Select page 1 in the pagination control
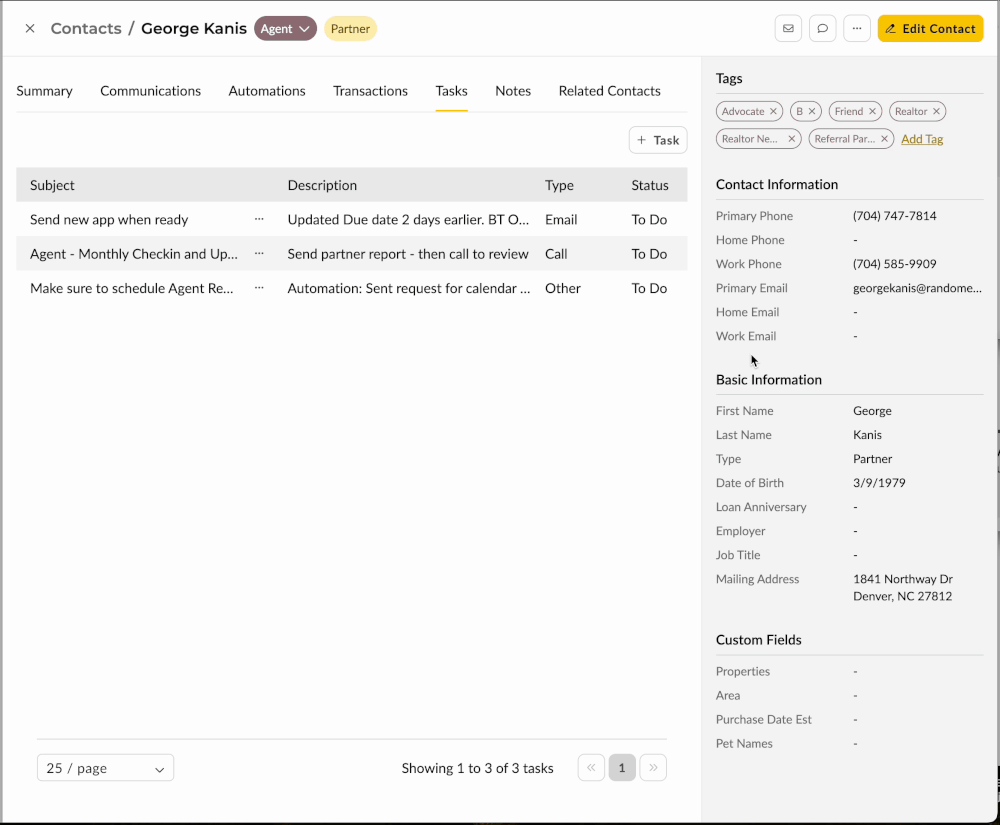This screenshot has height=825, width=1000. (621, 767)
